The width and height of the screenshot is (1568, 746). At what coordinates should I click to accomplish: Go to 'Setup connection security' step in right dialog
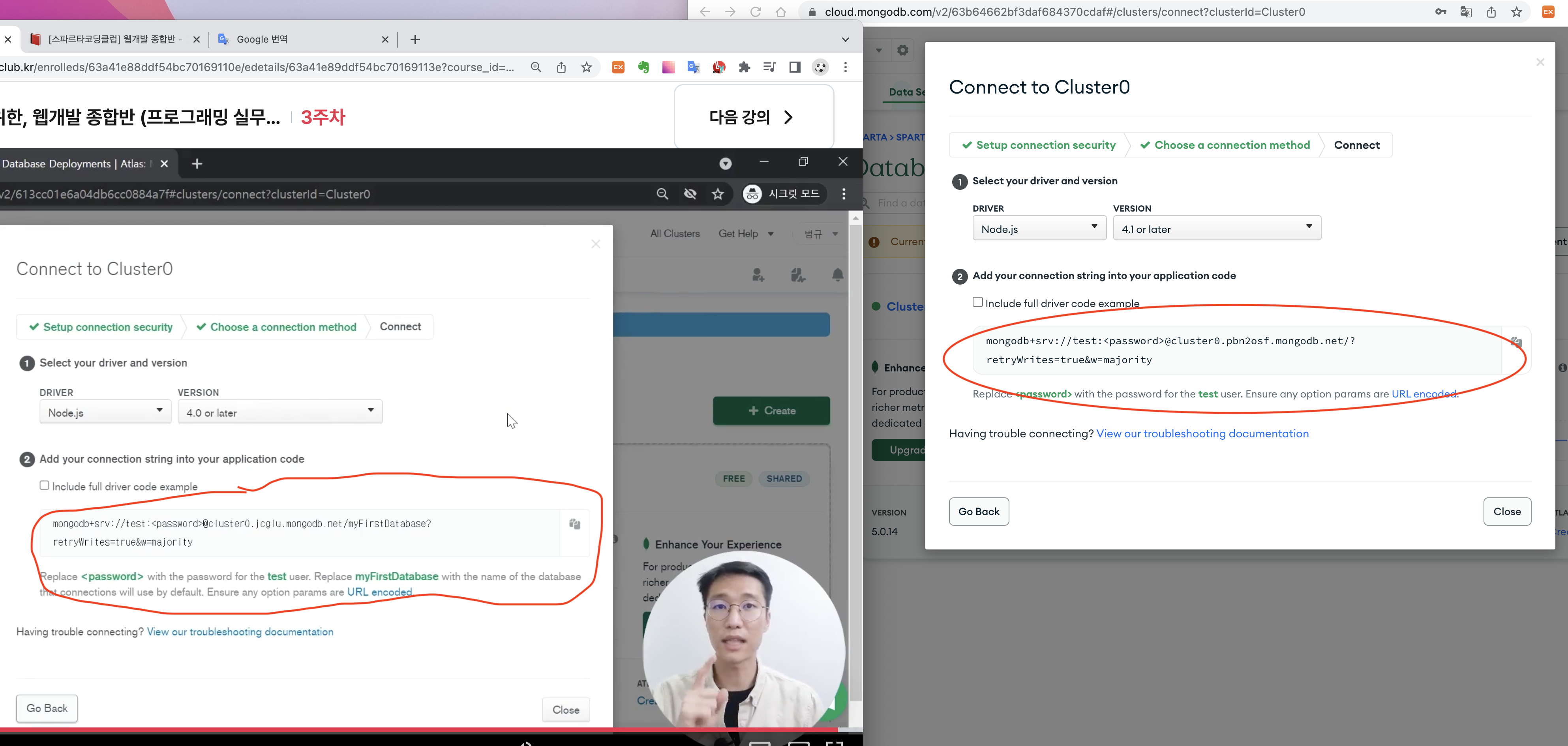point(1039,145)
